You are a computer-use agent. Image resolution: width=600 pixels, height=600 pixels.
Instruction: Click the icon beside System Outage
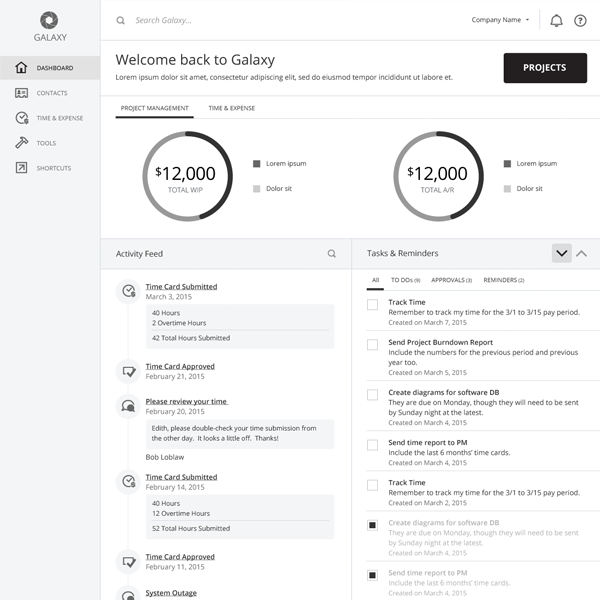pos(129,593)
